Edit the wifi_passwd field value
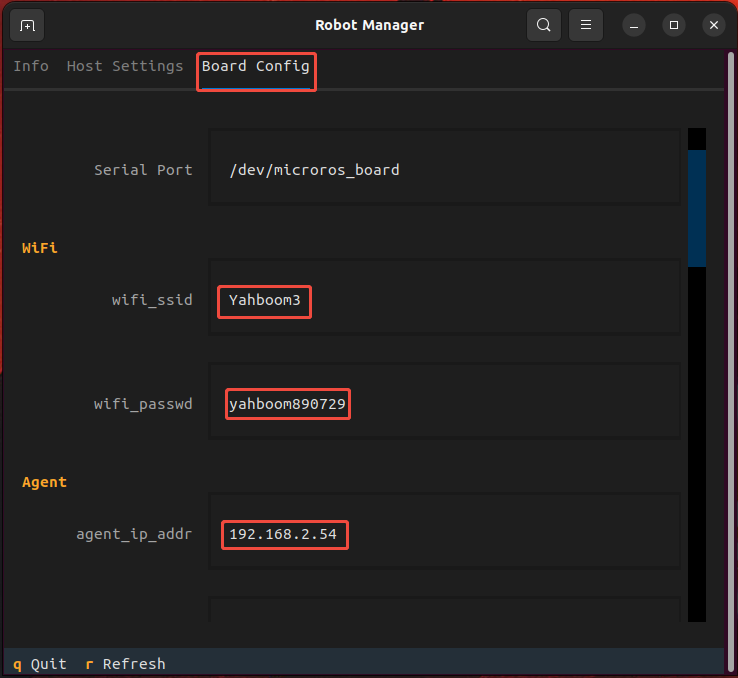The image size is (738, 678). (x=445, y=401)
